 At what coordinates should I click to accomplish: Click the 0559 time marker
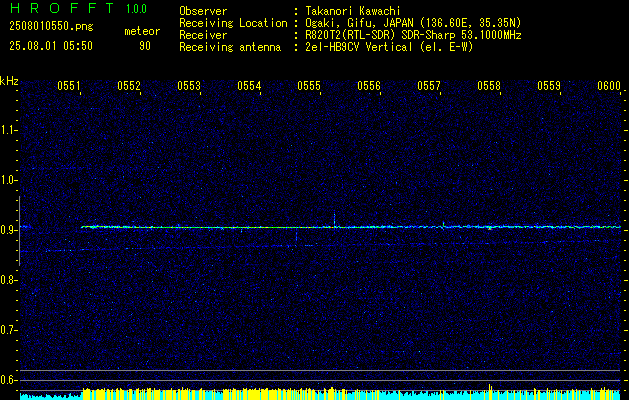point(549,85)
